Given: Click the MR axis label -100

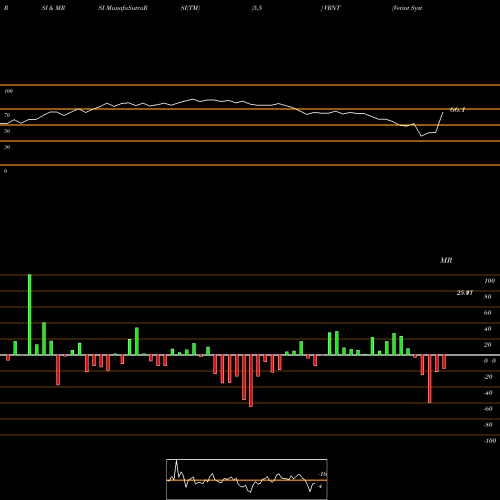Looking at the screenshot, I should 490,441.
